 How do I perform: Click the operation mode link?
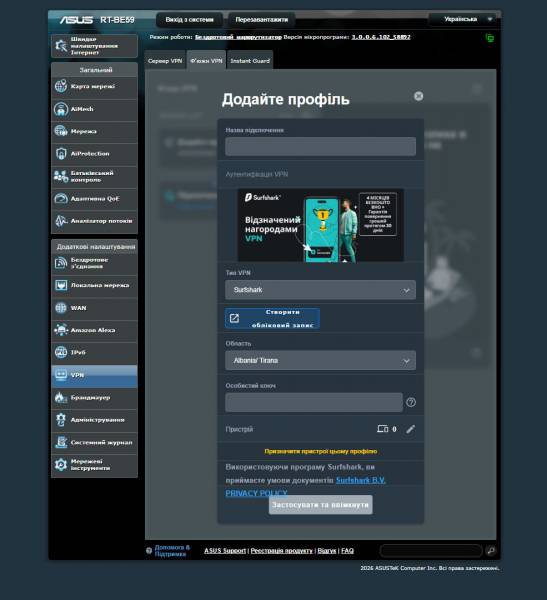tap(238, 37)
